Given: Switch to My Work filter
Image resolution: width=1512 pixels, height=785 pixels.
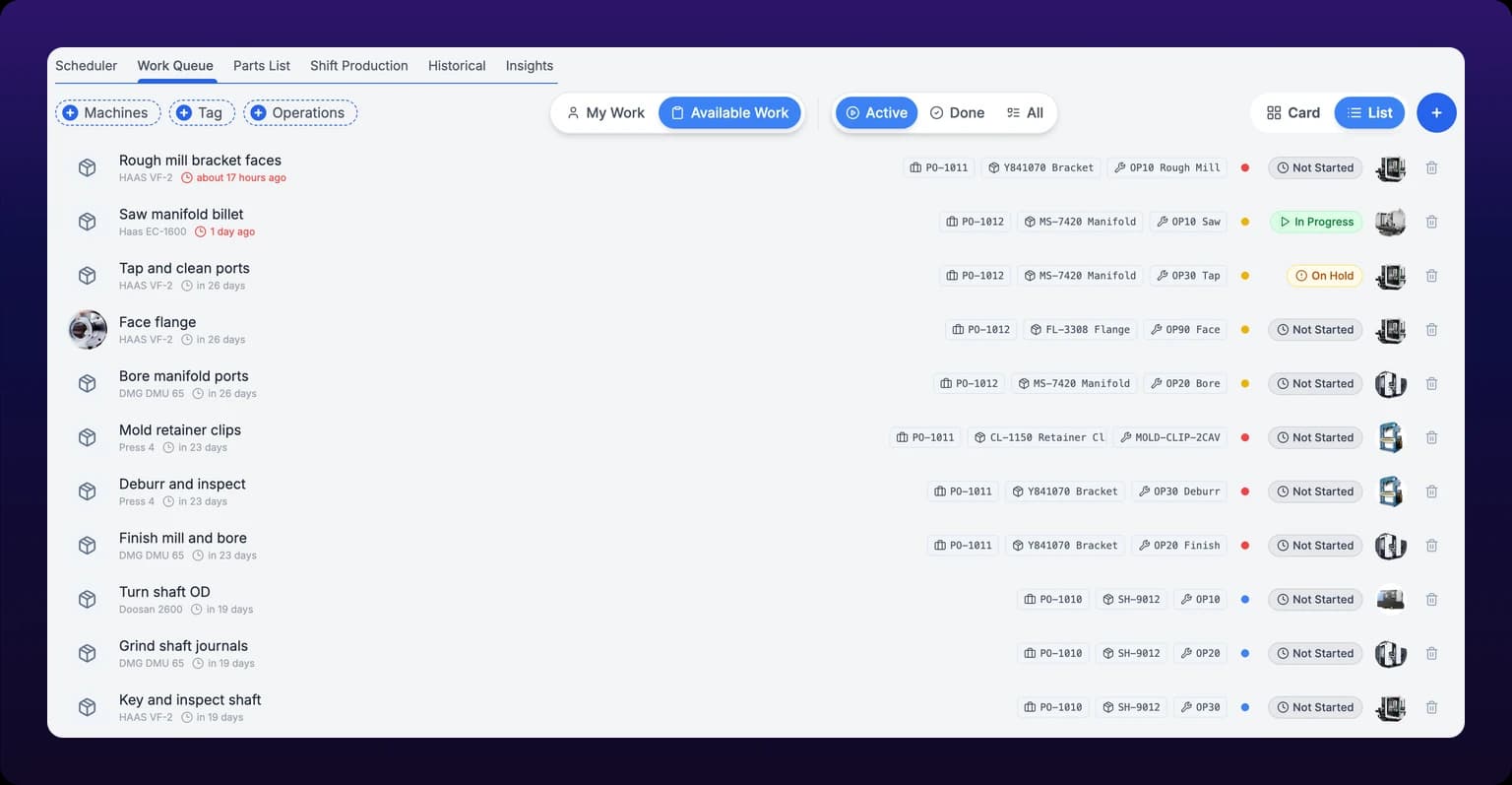Looking at the screenshot, I should (605, 113).
